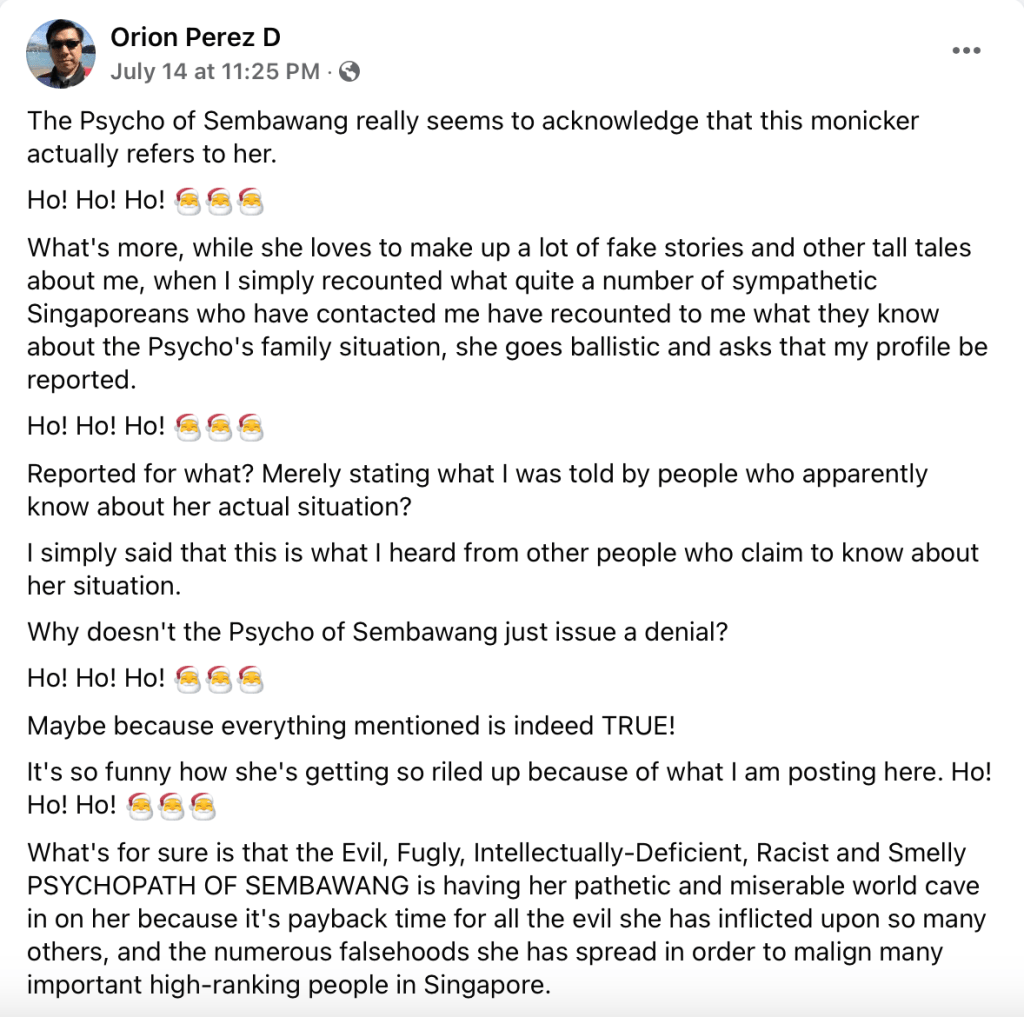Open the three-dot post options menu
1024x1017 pixels.
coord(966,51)
